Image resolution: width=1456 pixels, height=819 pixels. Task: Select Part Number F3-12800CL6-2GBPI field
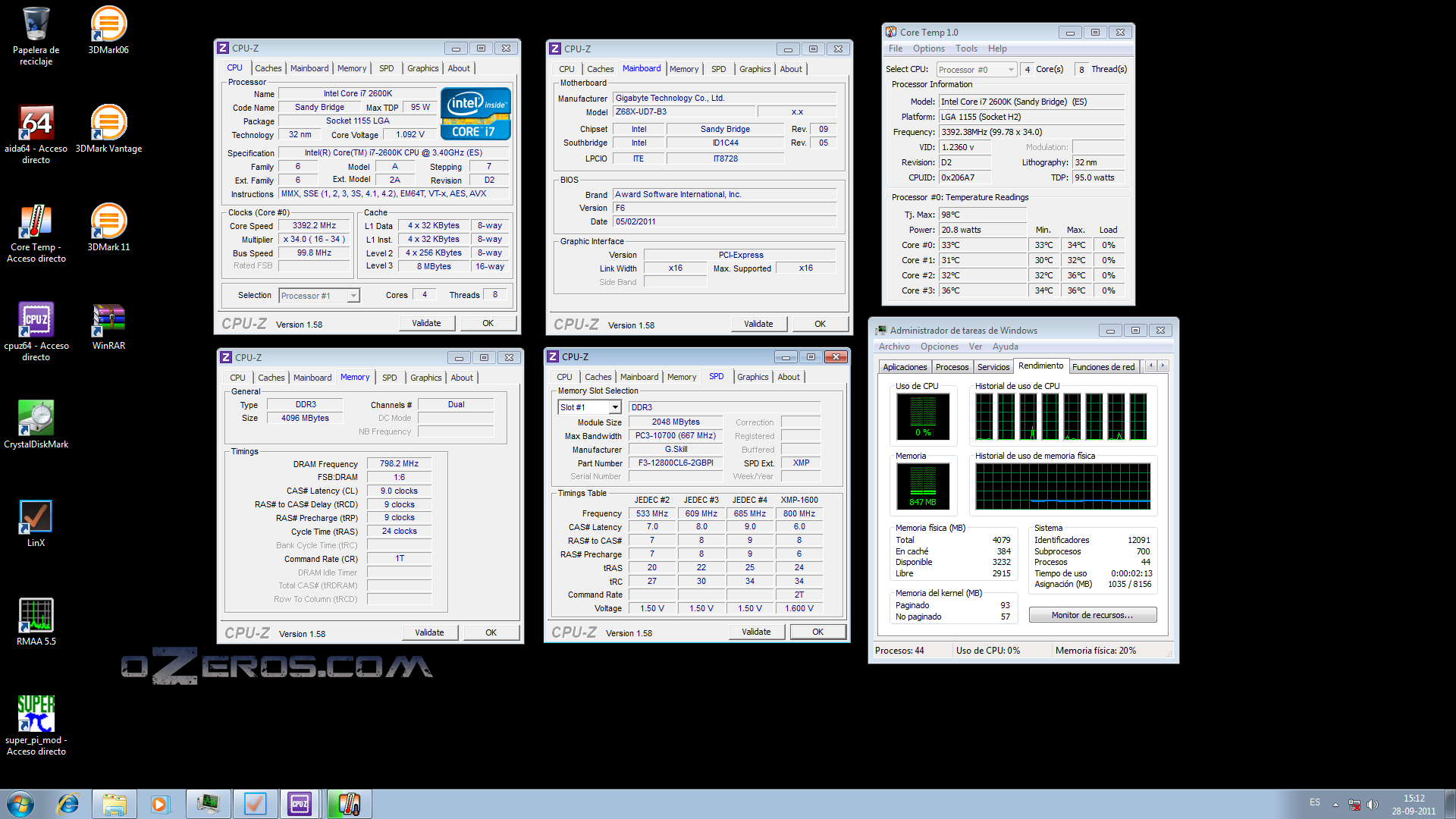coord(676,463)
